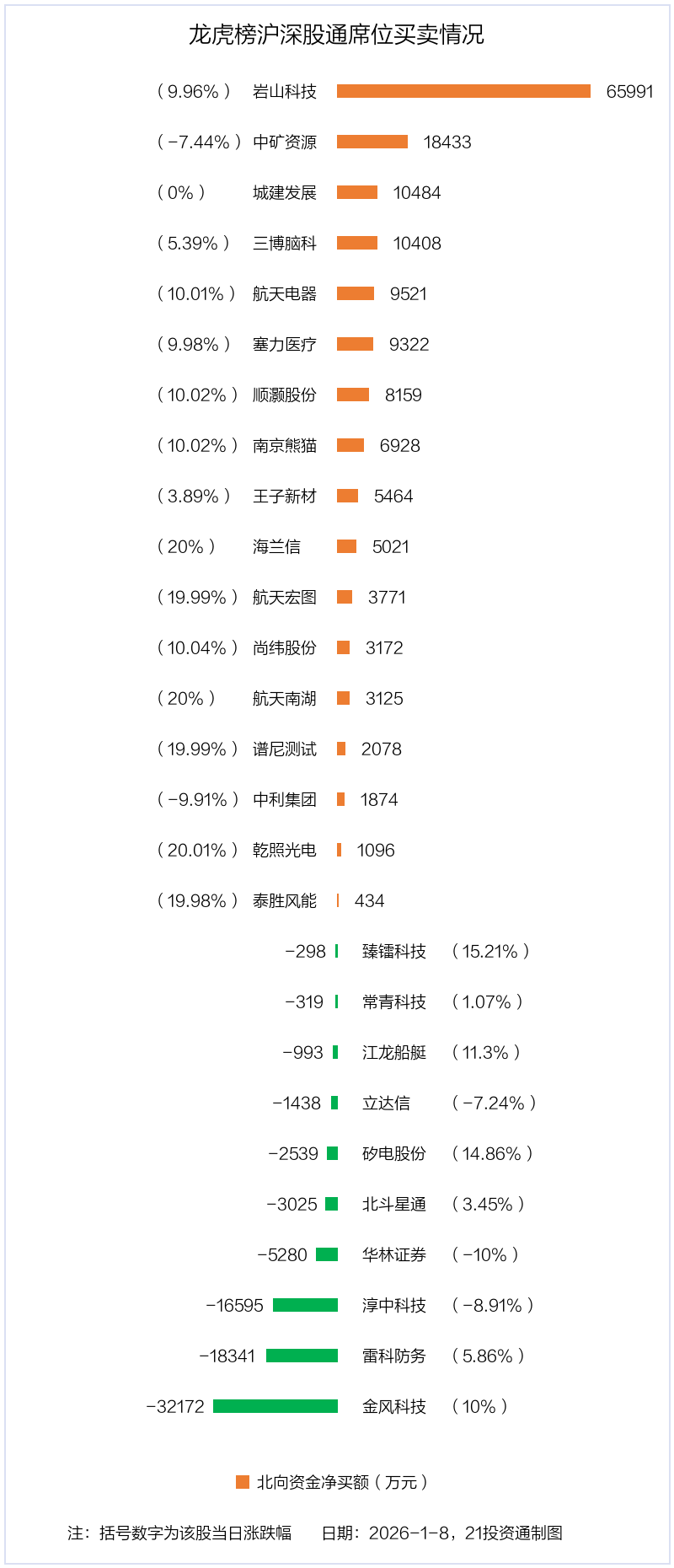This screenshot has height=1568, width=674.
Task: Click the orange legend swatch for 北向资金净买额
Action: tap(243, 1482)
